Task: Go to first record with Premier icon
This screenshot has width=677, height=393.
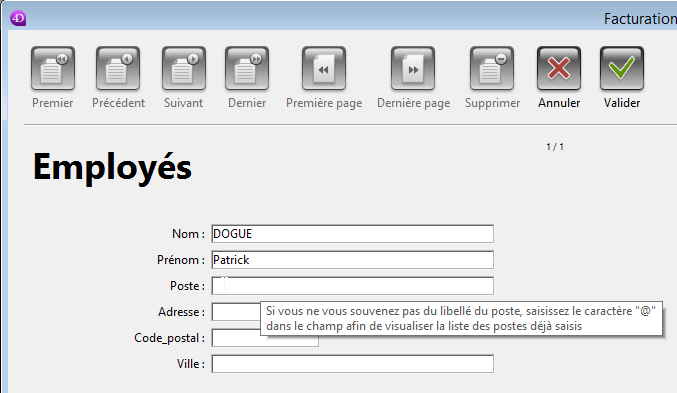Action: pos(53,69)
